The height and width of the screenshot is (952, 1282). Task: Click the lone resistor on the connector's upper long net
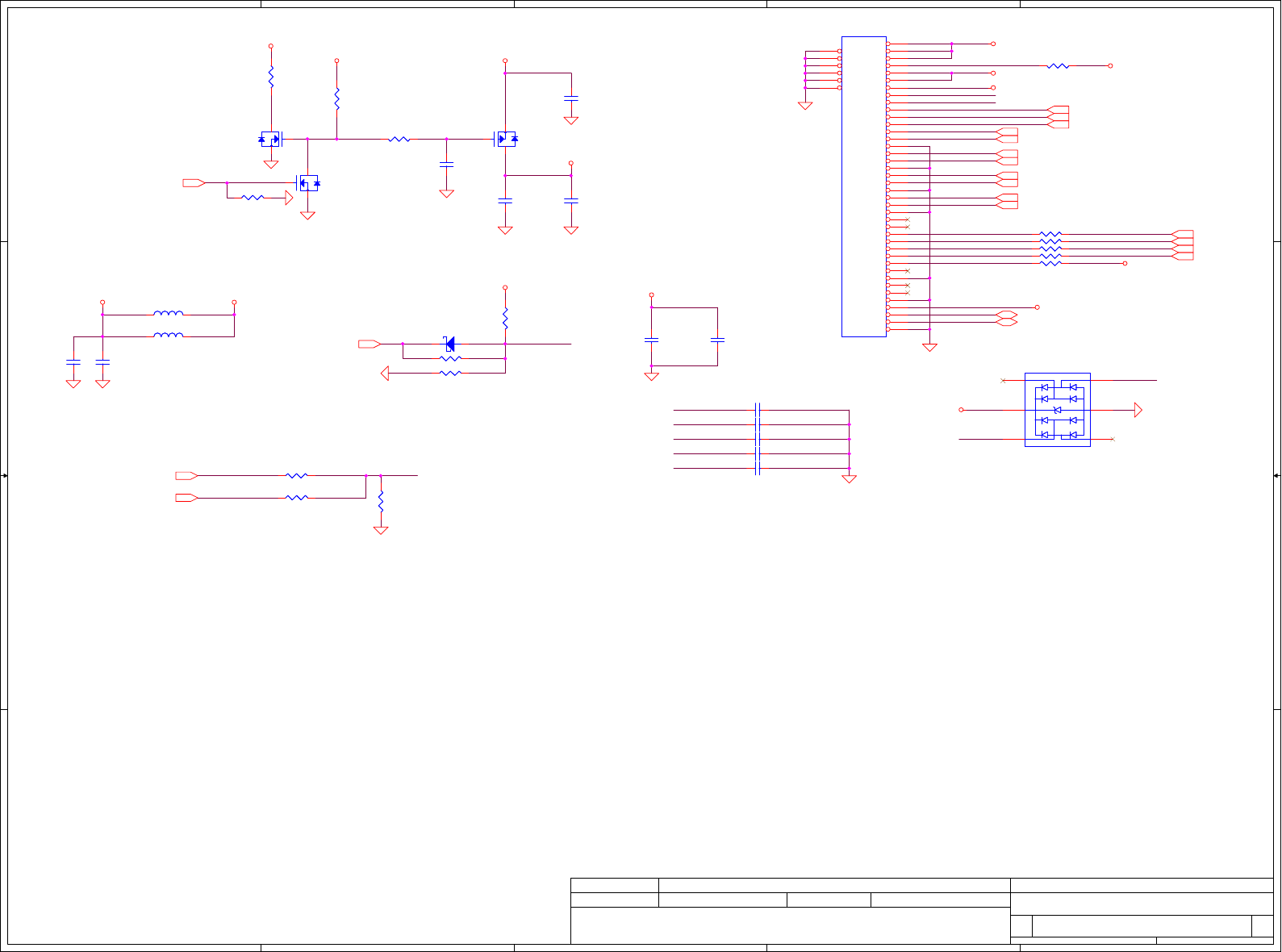tap(1058, 66)
